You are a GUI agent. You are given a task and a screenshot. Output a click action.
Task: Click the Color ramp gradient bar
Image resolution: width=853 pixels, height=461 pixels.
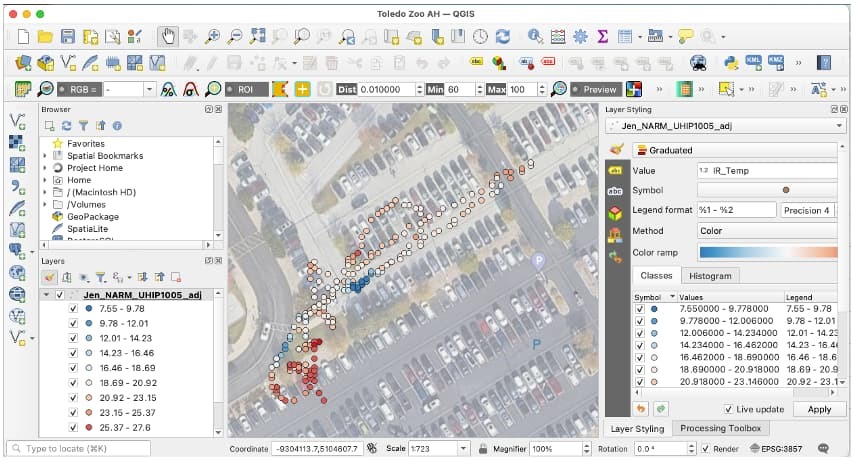click(767, 253)
